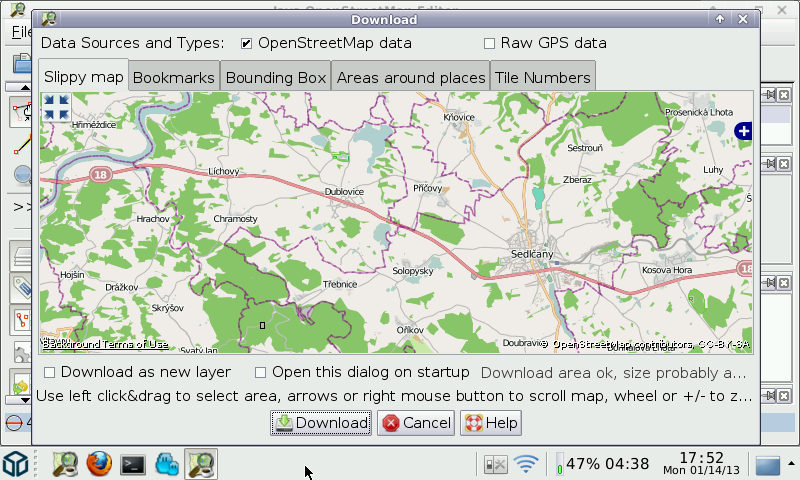Screen dimensions: 800x480
Task: Open the terminal from the taskbar
Action: pos(133,465)
